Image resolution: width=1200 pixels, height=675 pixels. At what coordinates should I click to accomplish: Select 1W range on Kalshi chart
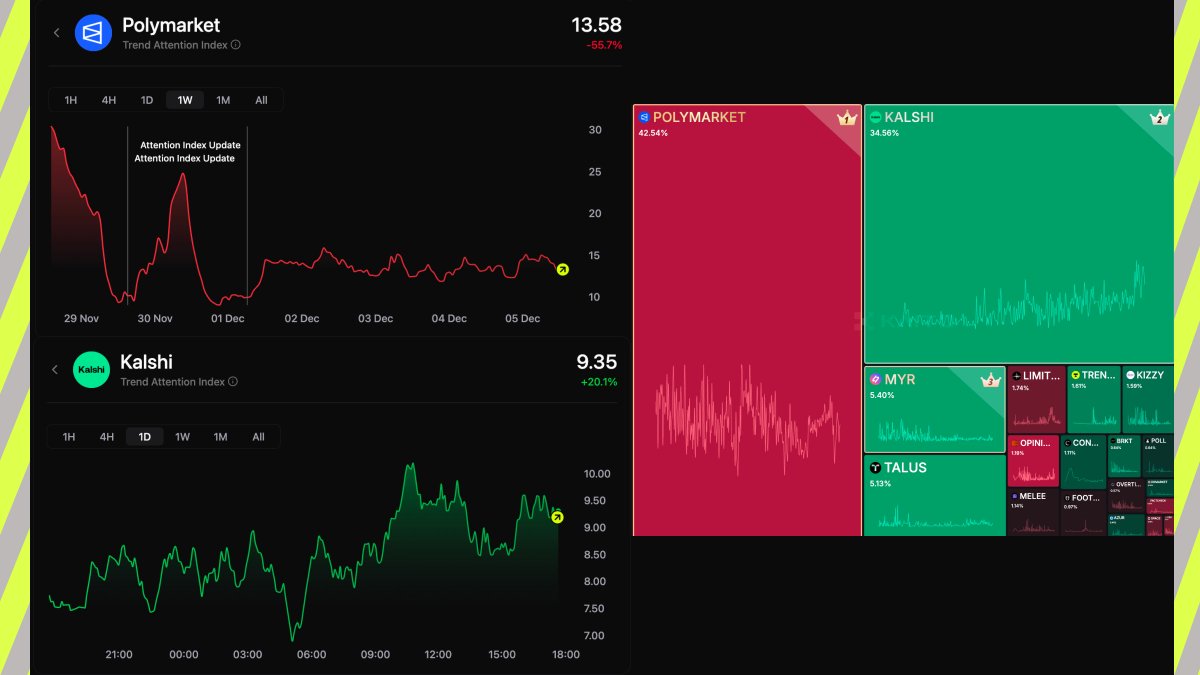(183, 437)
